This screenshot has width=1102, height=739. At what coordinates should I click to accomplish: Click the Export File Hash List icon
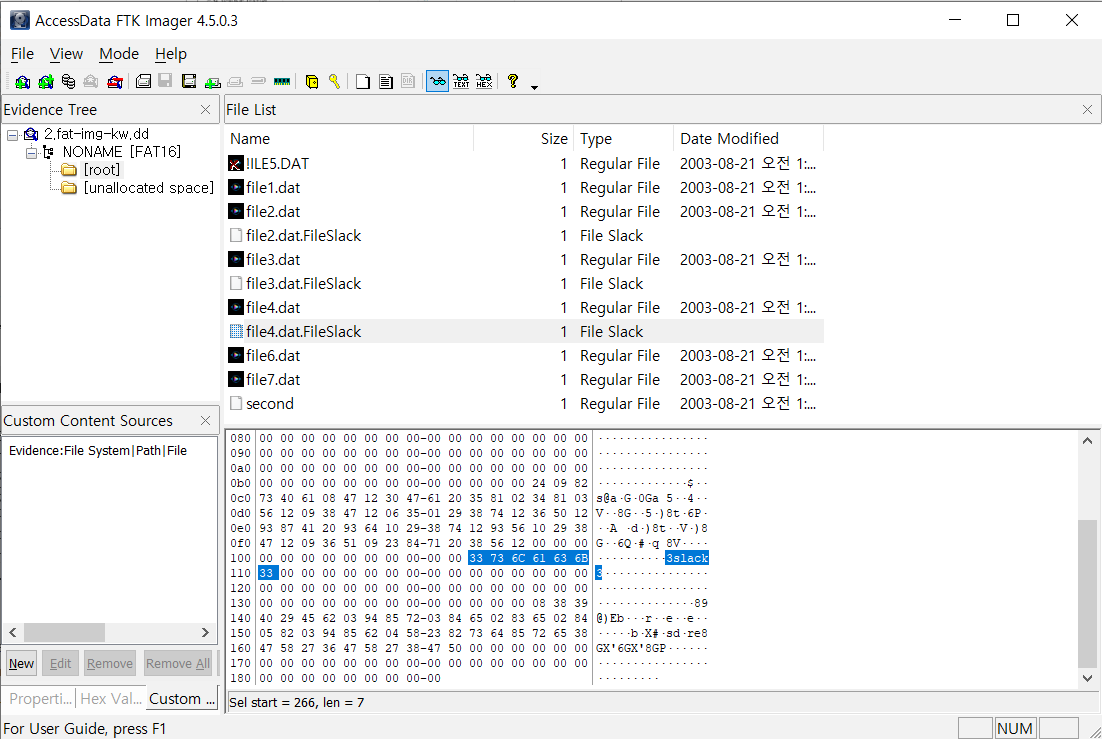386,82
